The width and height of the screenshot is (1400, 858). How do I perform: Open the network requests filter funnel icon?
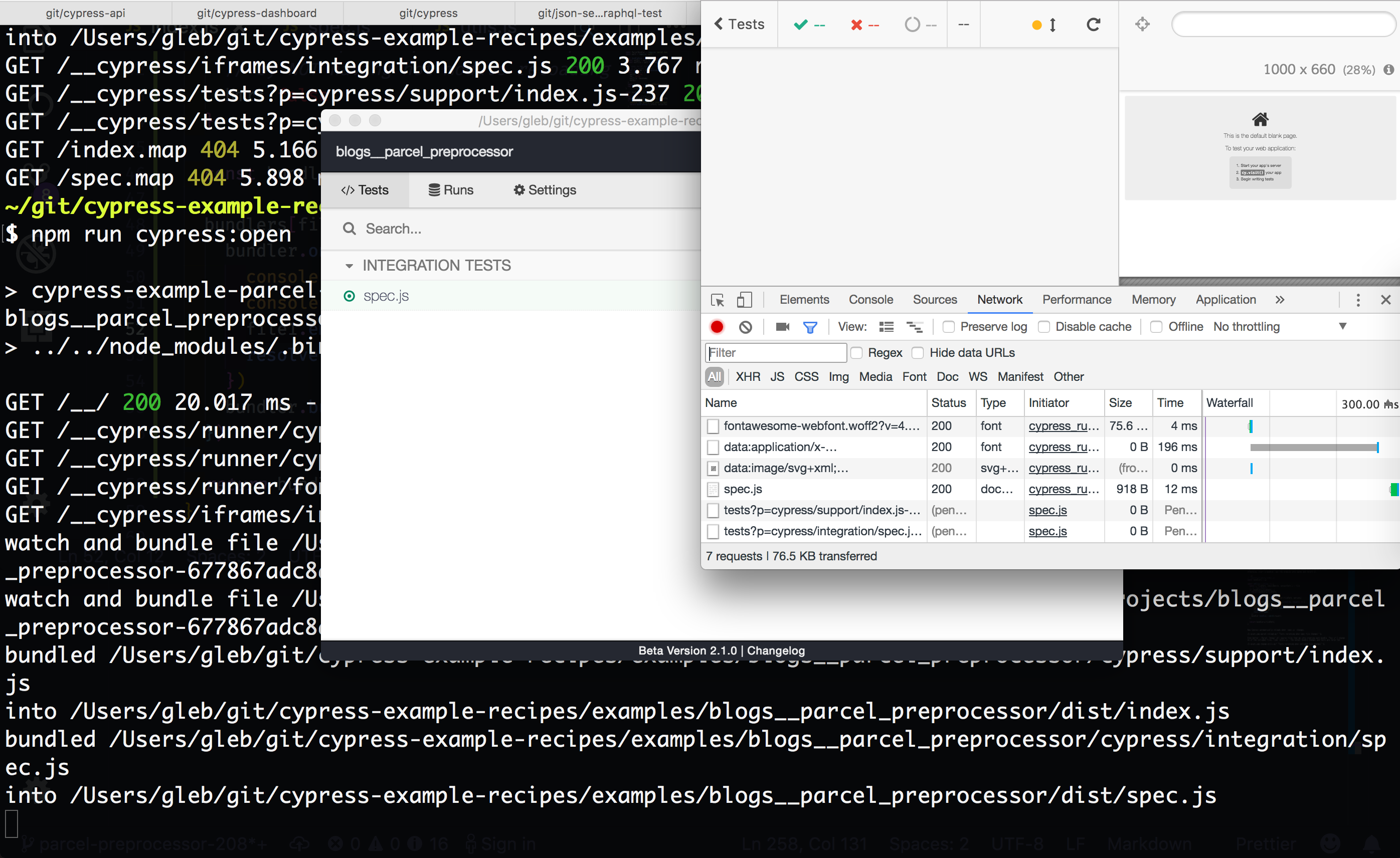(x=810, y=326)
